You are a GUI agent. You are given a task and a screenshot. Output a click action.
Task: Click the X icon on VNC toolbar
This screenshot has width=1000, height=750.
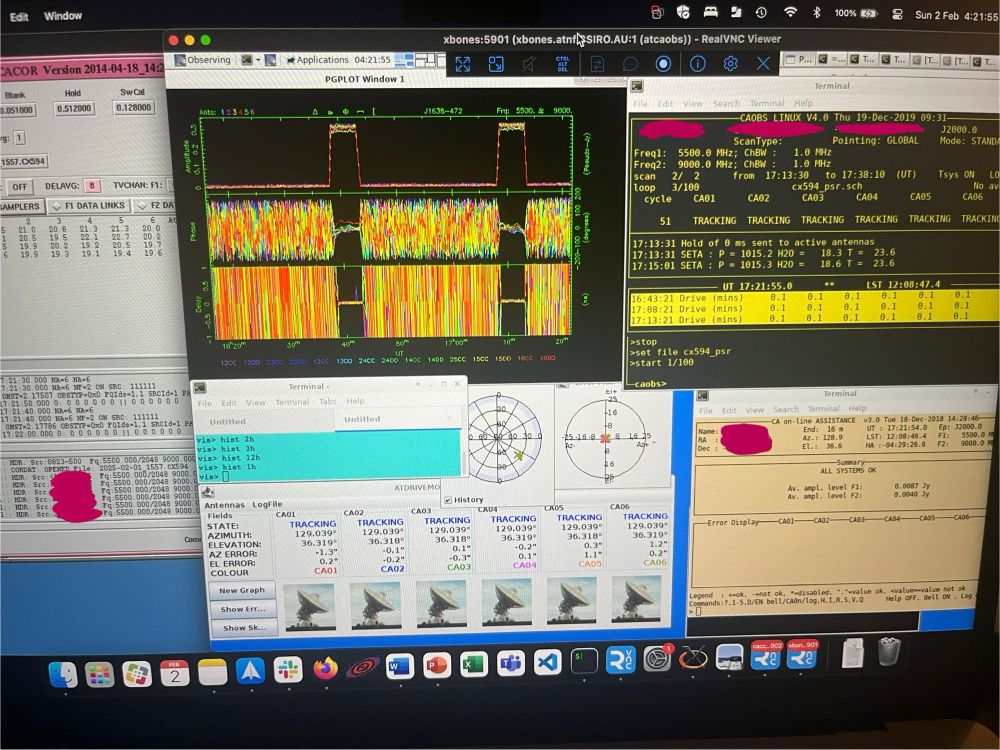(763, 64)
